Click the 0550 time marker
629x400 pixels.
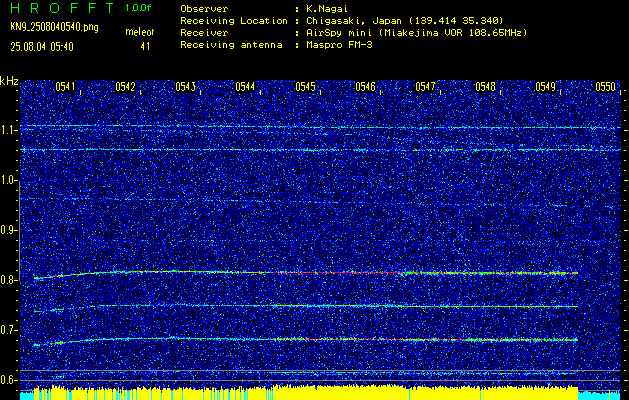[605, 87]
